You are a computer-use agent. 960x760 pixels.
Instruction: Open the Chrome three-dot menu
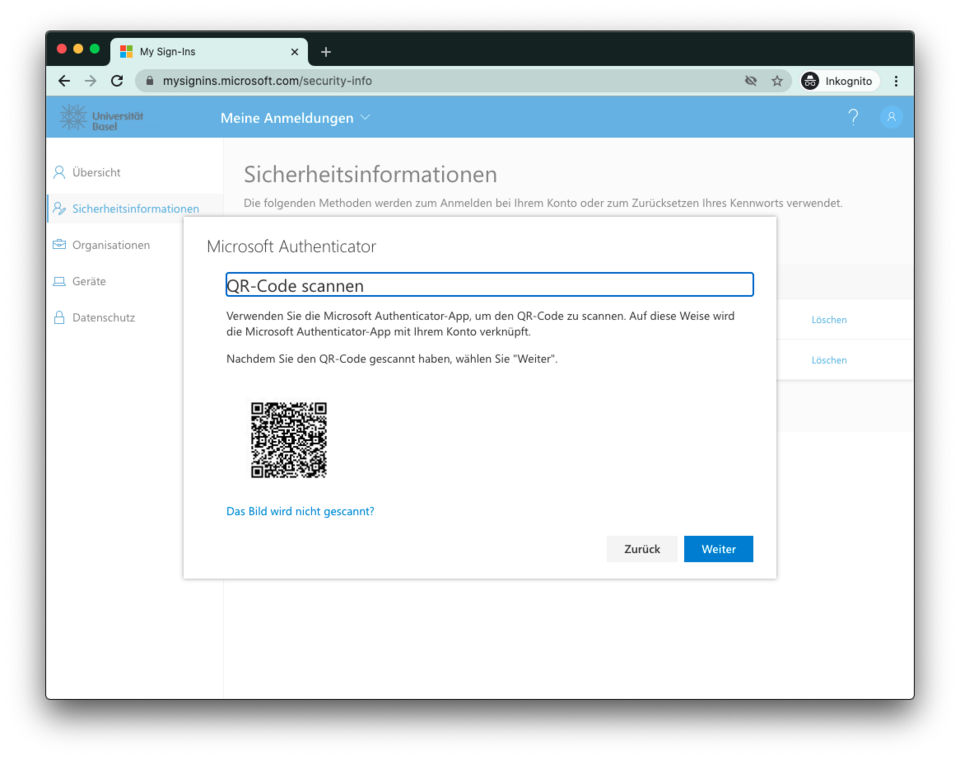tap(896, 81)
